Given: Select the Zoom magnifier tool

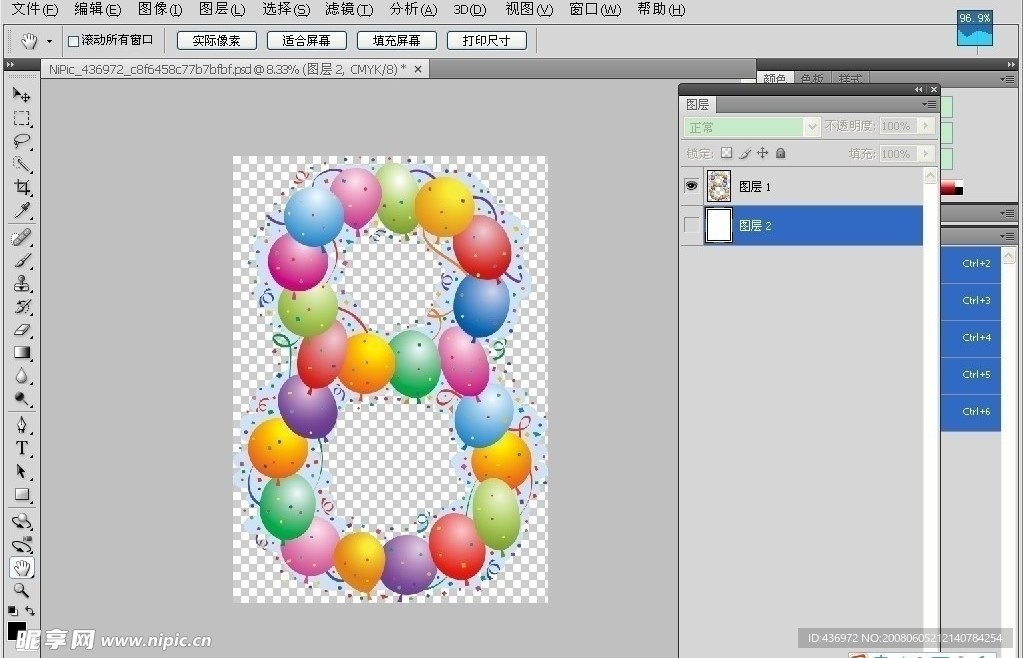Looking at the screenshot, I should point(22,591).
